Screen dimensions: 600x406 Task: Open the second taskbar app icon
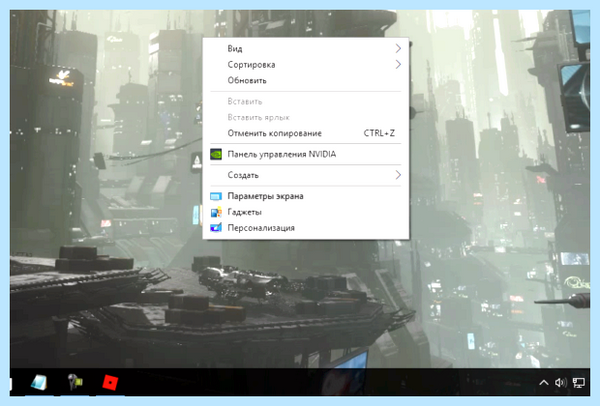(75, 382)
